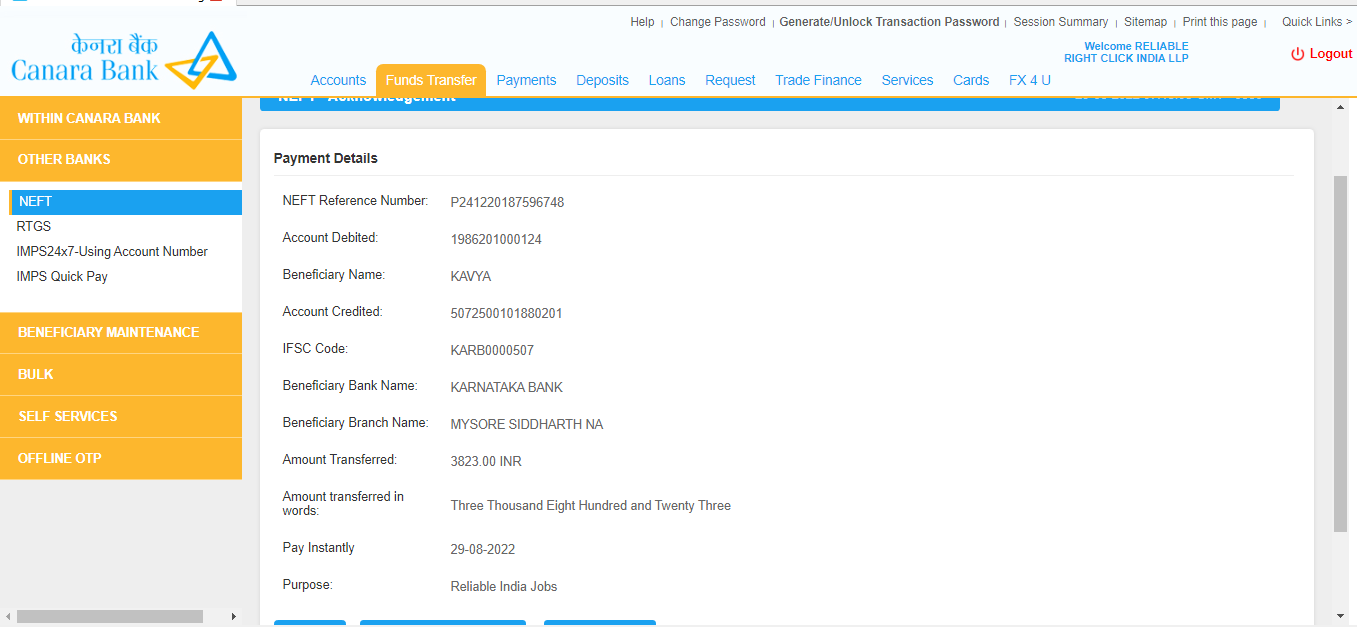The height and width of the screenshot is (627, 1357).
Task: Click the Logout link
Action: point(1330,54)
